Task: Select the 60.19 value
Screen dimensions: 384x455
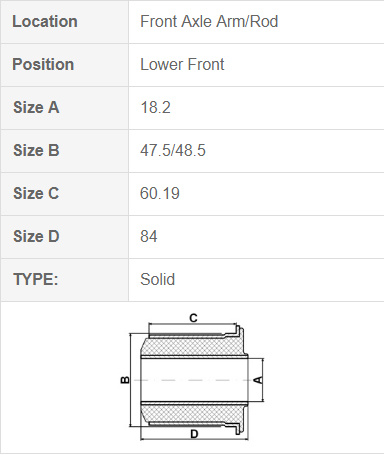Action: click(x=160, y=193)
